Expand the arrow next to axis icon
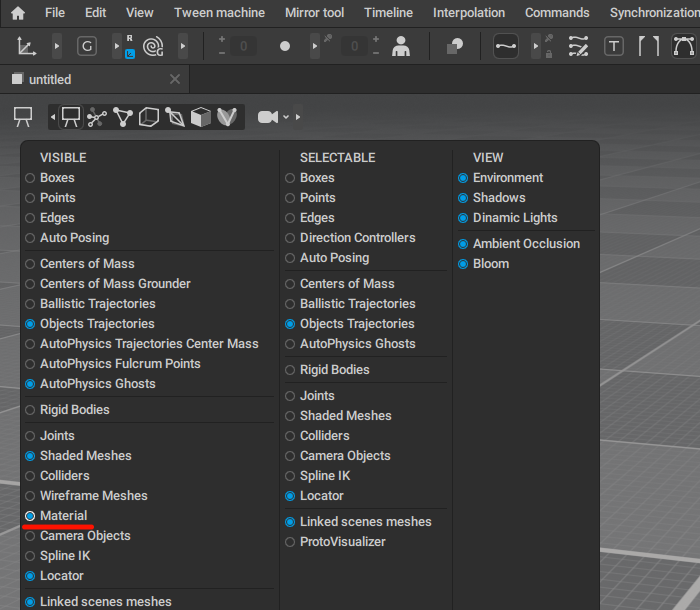 pyautogui.click(x=56, y=46)
